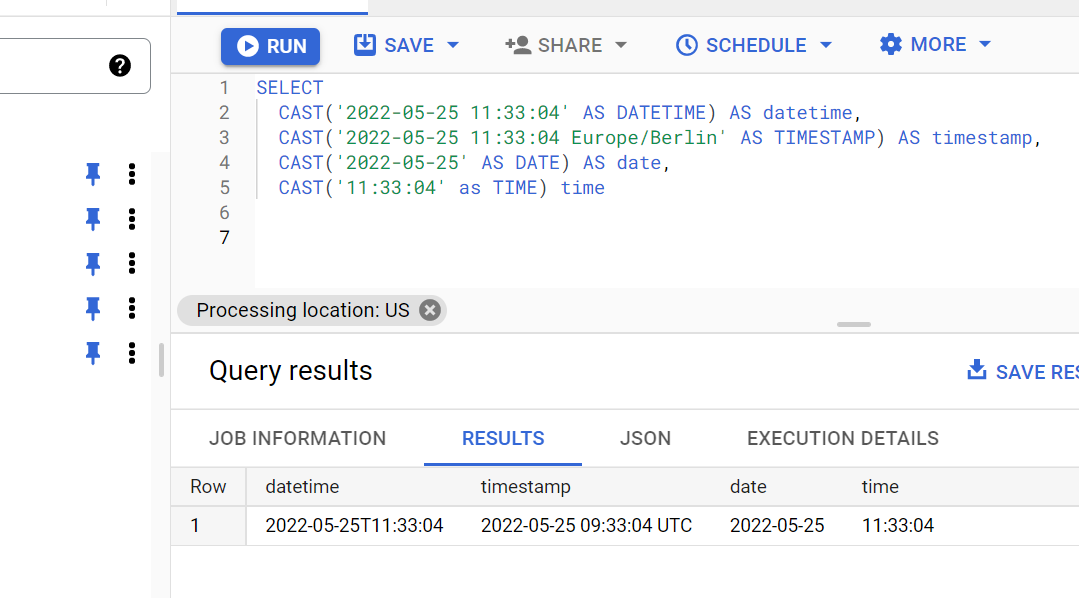Image resolution: width=1079 pixels, height=598 pixels.
Task: Open the third sidebar three-dot menu
Action: click(x=132, y=264)
